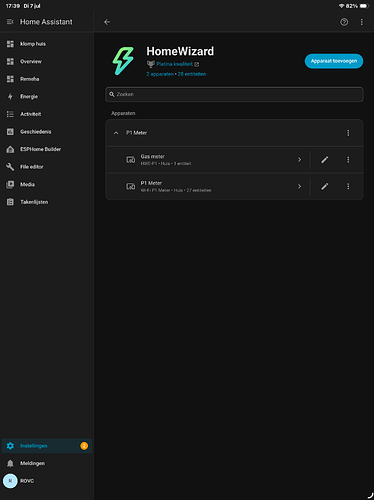The height and width of the screenshot is (500, 374).
Task: Open the top-right overflow menu
Action: tap(362, 22)
